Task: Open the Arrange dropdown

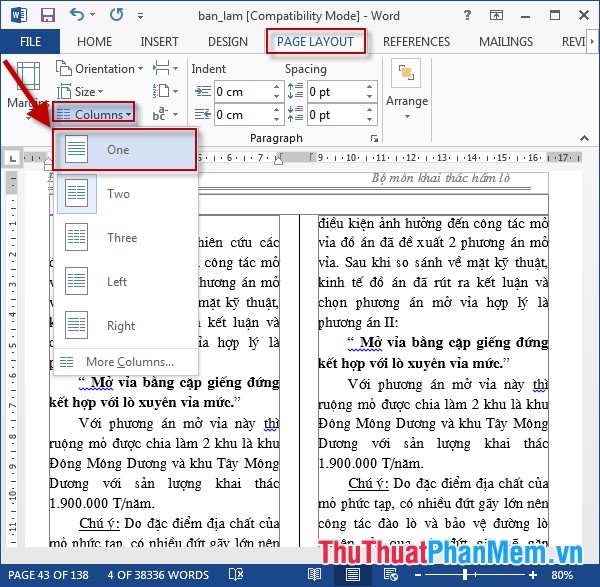Action: pyautogui.click(x=407, y=90)
